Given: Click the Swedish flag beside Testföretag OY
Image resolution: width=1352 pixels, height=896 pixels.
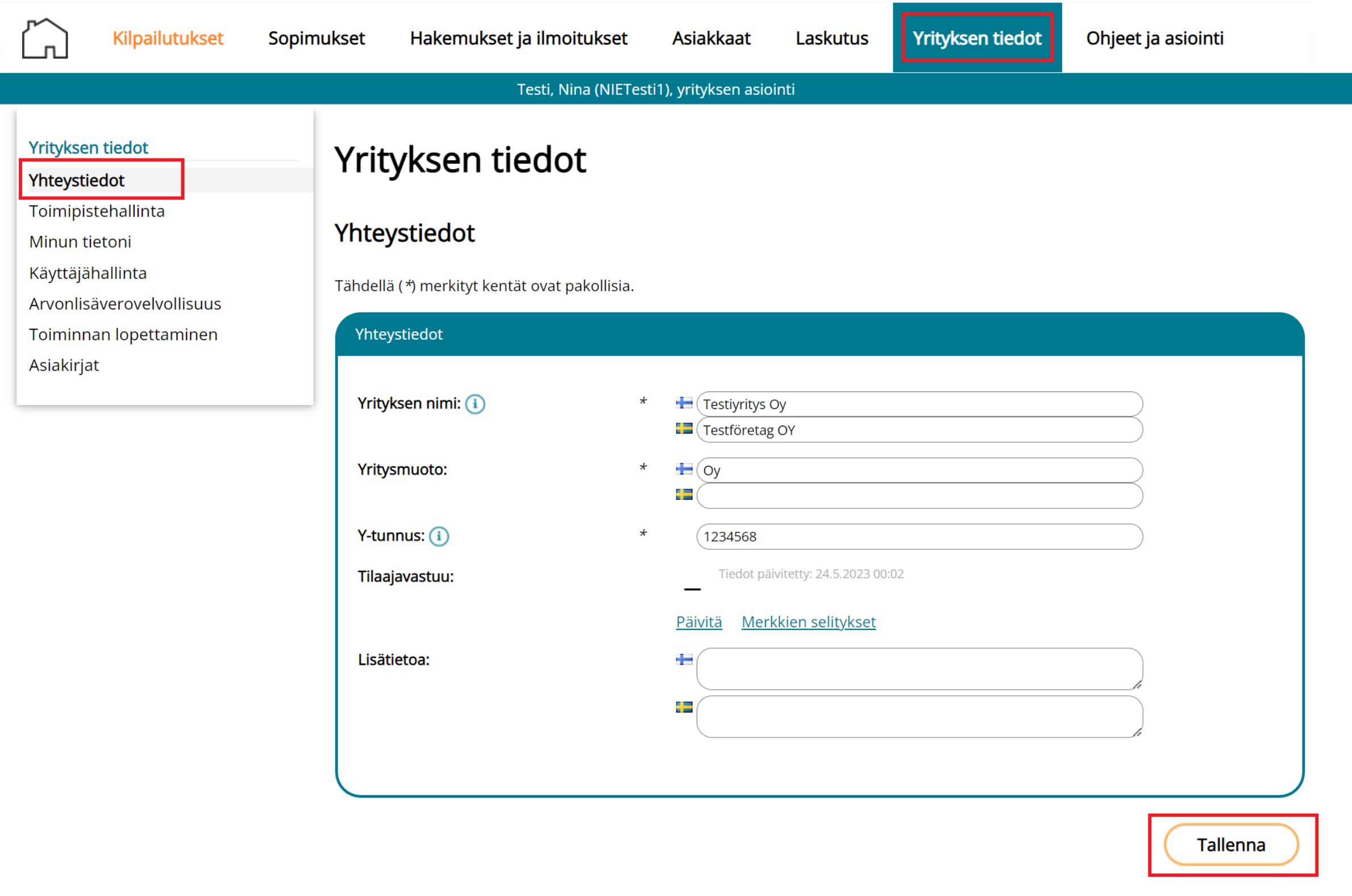Looking at the screenshot, I should 684,428.
